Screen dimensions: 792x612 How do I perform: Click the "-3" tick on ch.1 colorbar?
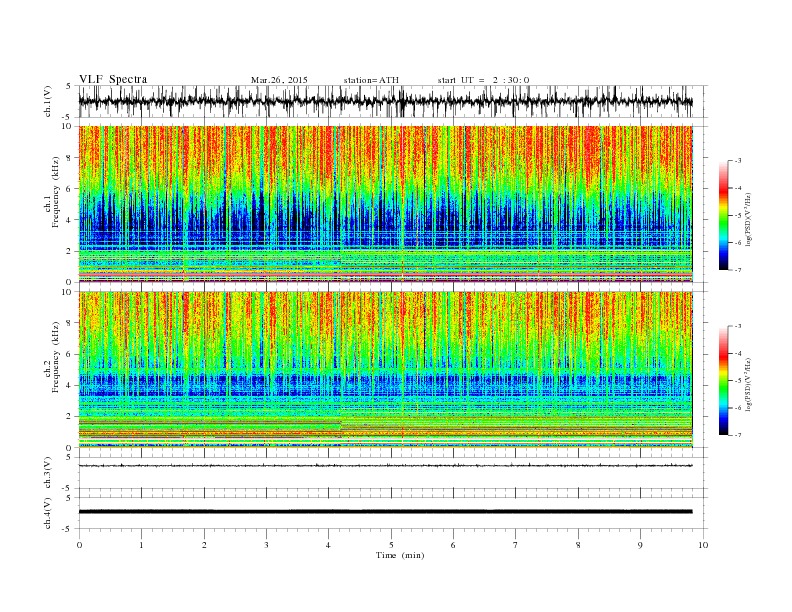tap(738, 161)
